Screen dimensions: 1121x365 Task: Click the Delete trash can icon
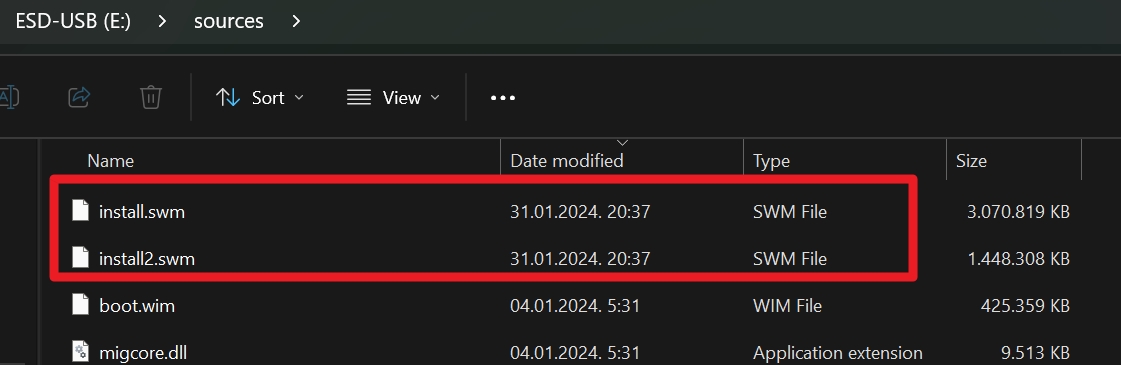tap(151, 97)
